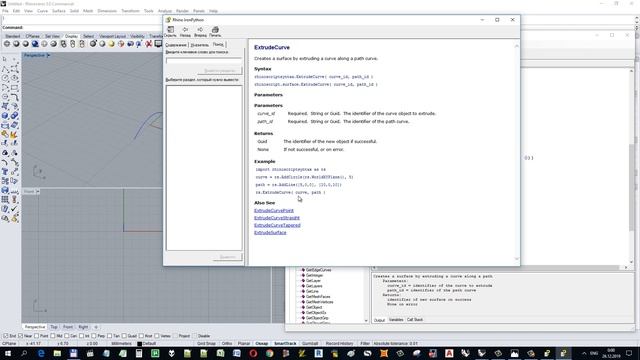Image resolution: width=640 pixels, height=360 pixels.
Task: Toggle Grid Snap in the status bar
Action: 206,344
